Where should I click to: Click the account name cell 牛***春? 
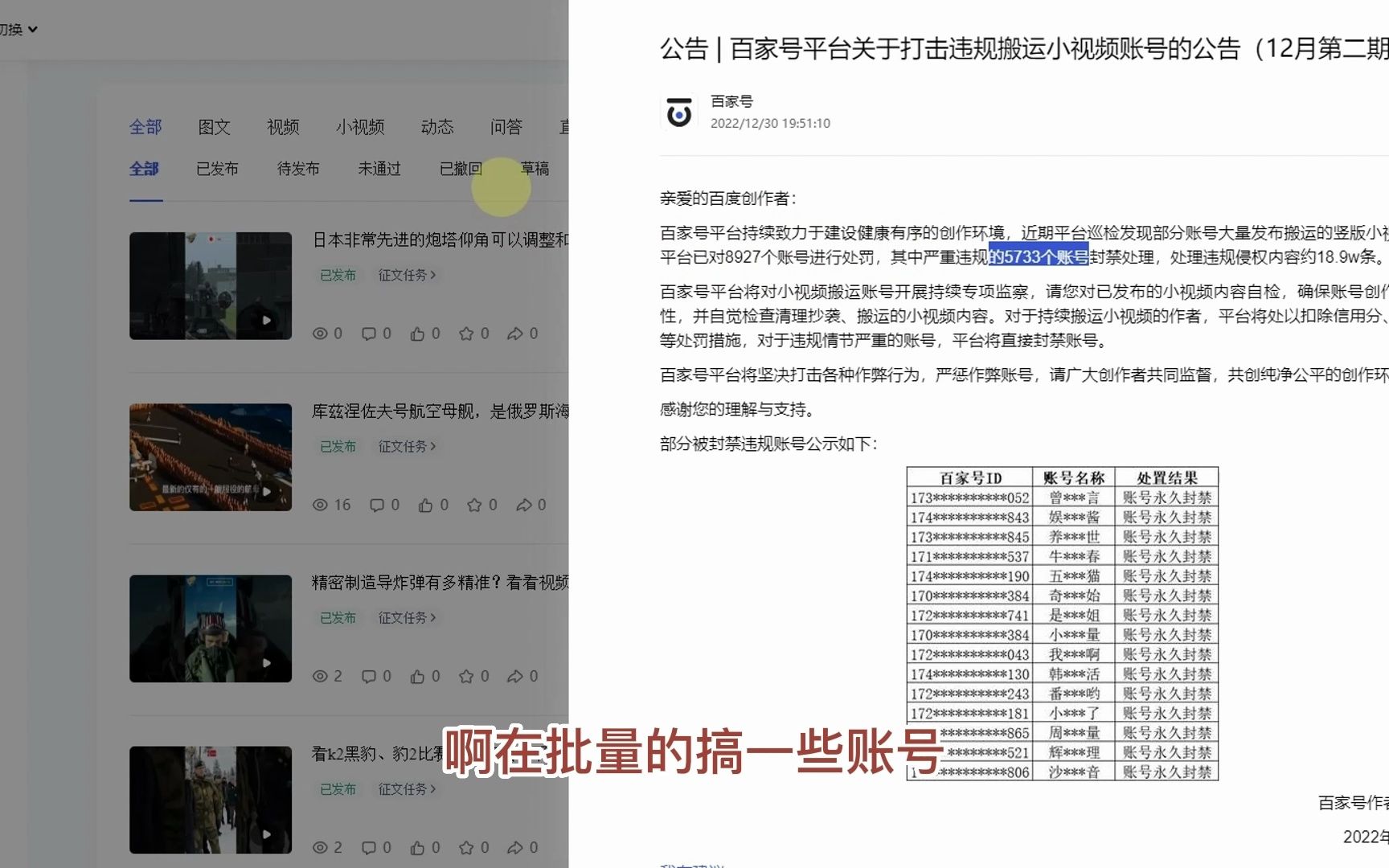pos(1074,556)
